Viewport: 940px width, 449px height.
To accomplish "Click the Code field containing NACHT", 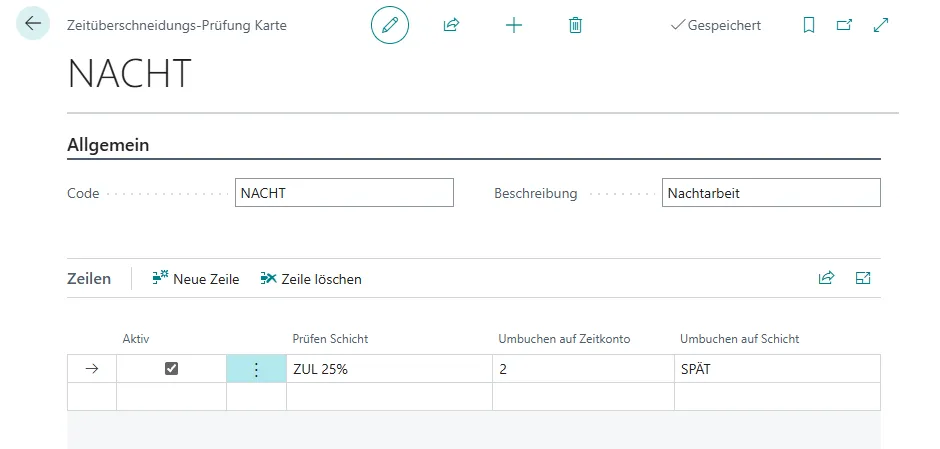I will coord(344,193).
